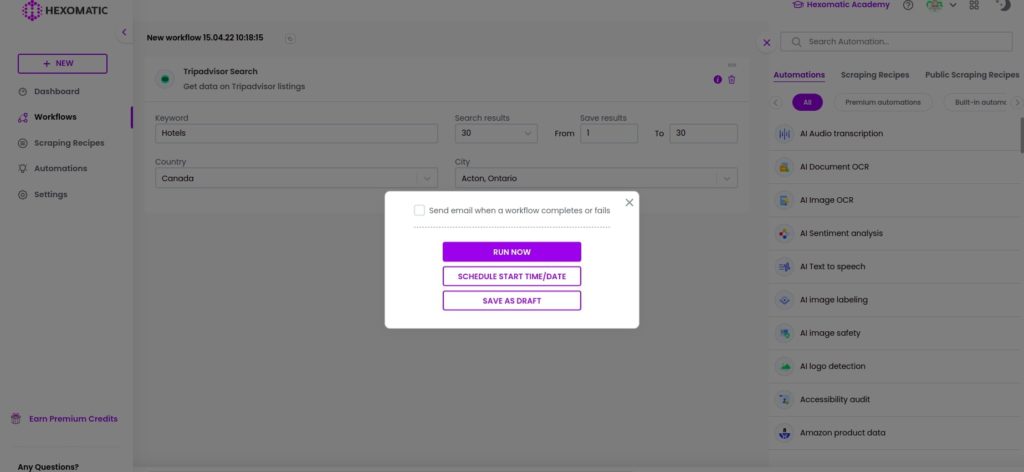Select Amazon product data icon
1024x472 pixels.
[x=784, y=433]
